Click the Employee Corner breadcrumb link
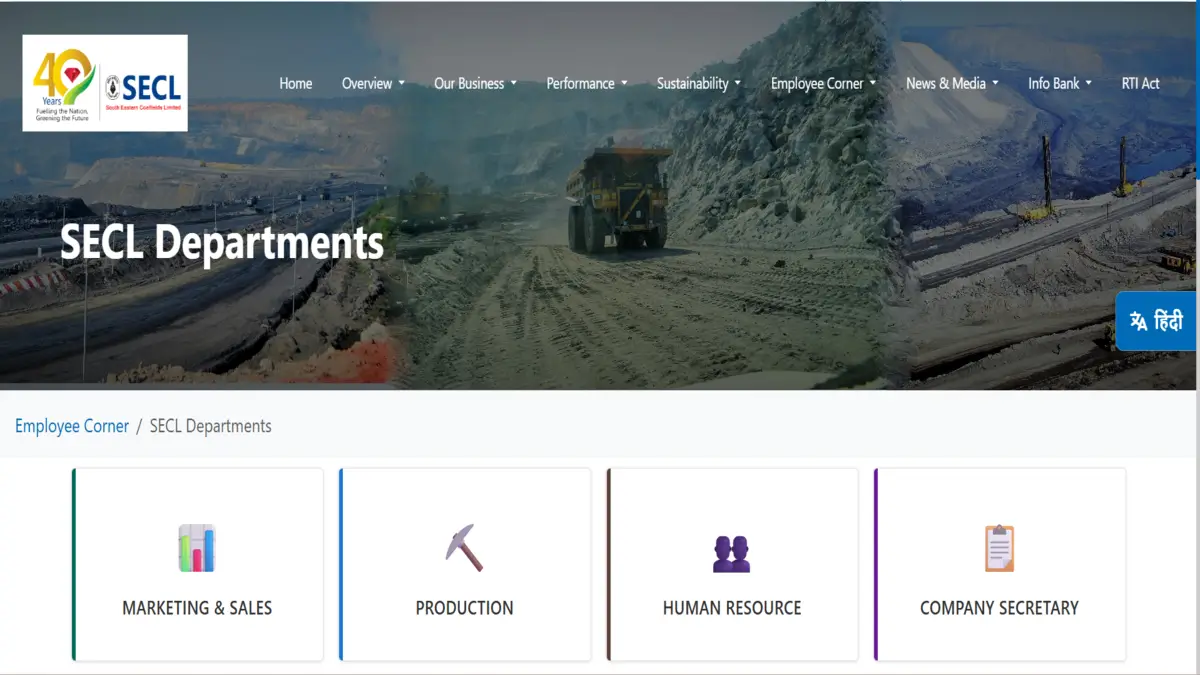Viewport: 1200px width, 675px height. click(72, 426)
